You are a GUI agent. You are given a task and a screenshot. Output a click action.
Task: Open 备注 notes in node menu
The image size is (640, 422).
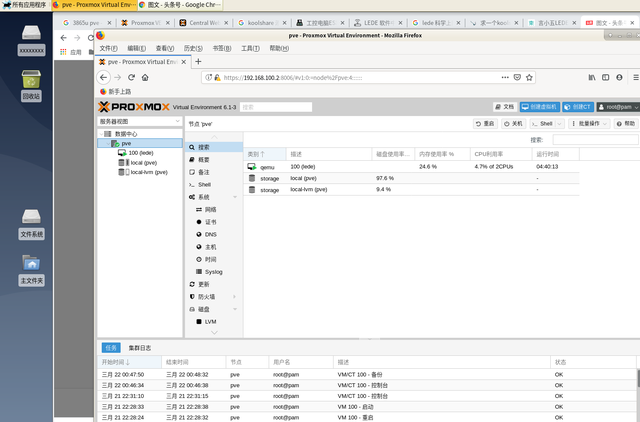point(214,172)
